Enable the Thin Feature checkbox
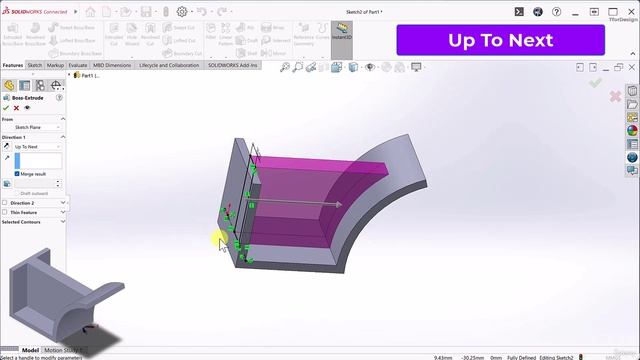 [x=5, y=212]
